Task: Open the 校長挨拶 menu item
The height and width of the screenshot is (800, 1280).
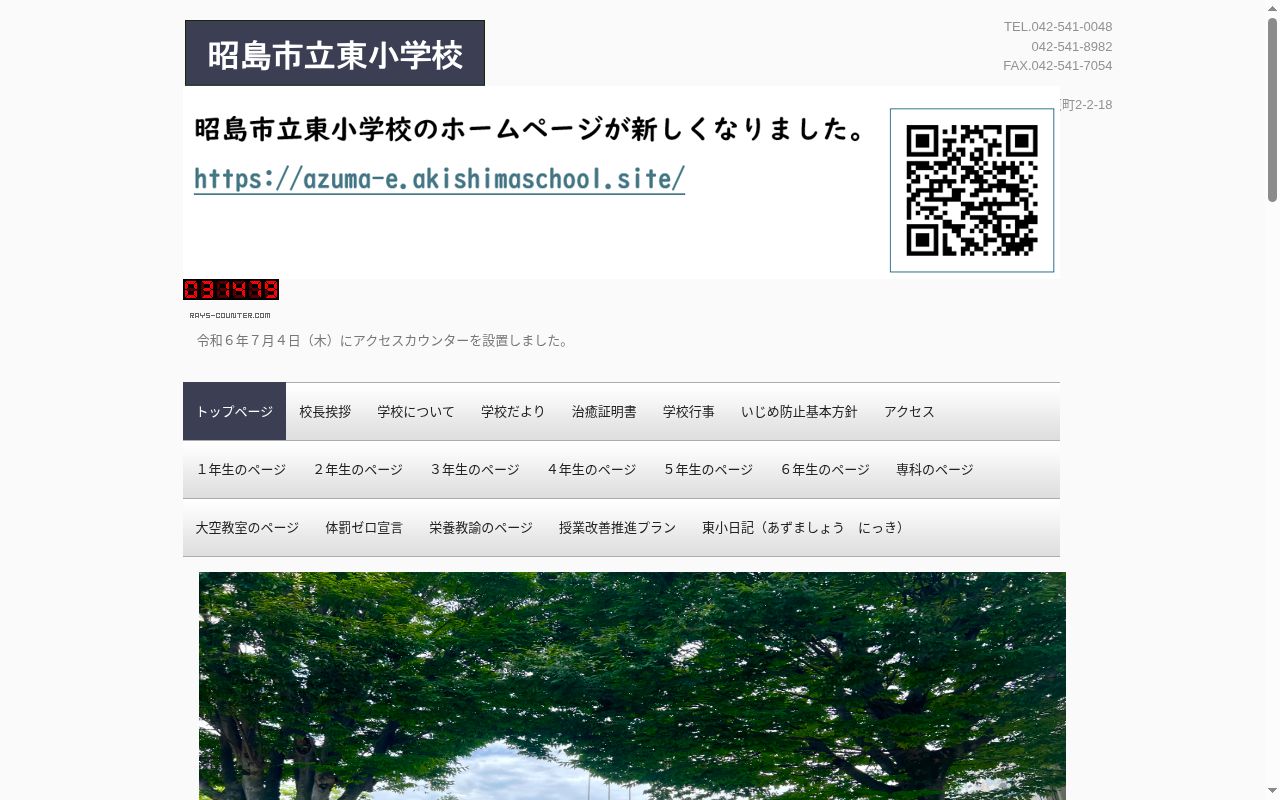Action: pyautogui.click(x=325, y=411)
